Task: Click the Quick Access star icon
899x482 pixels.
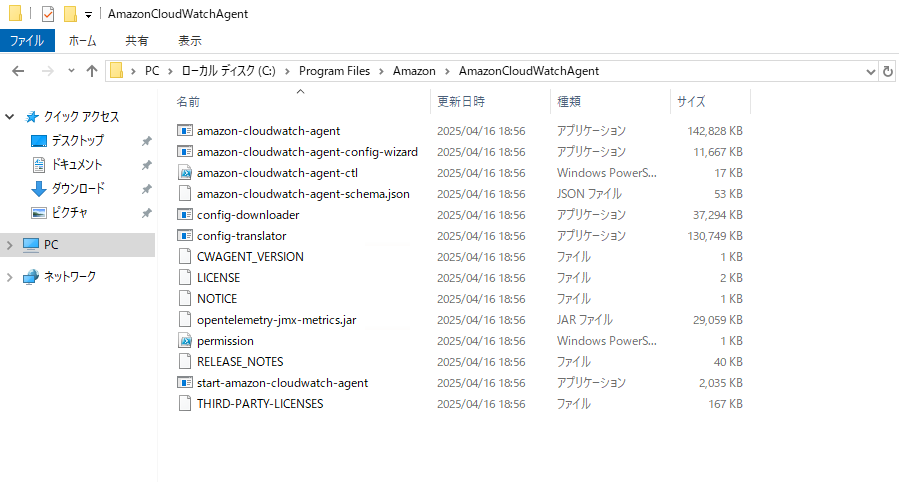Action: coord(32,117)
